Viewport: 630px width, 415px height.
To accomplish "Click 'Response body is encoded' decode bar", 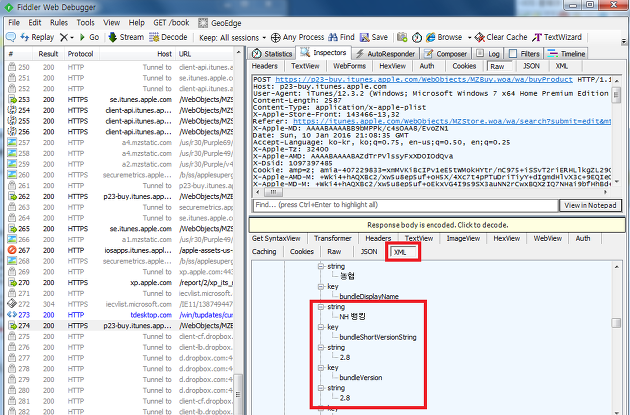I will [x=437, y=225].
